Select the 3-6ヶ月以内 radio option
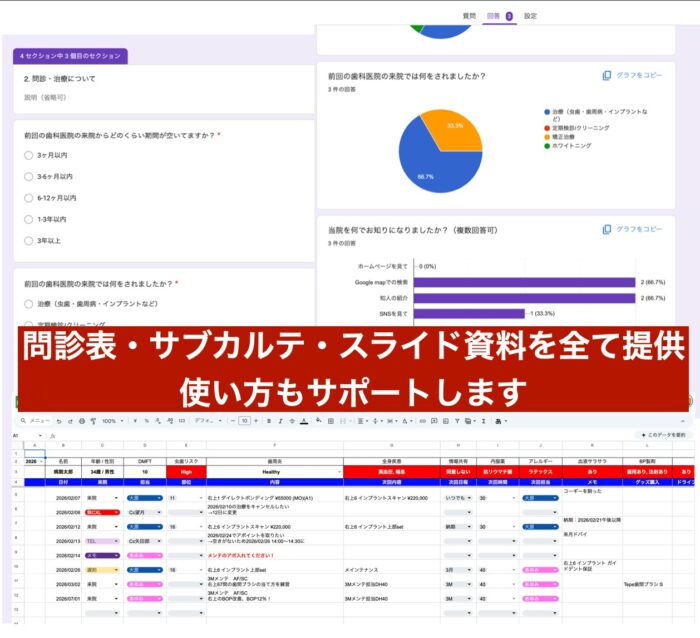Viewport: 700px width, 638px height. [29, 177]
